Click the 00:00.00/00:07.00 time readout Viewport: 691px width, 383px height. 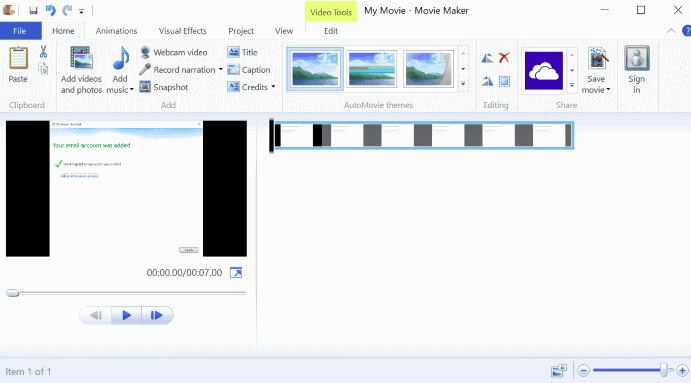184,272
